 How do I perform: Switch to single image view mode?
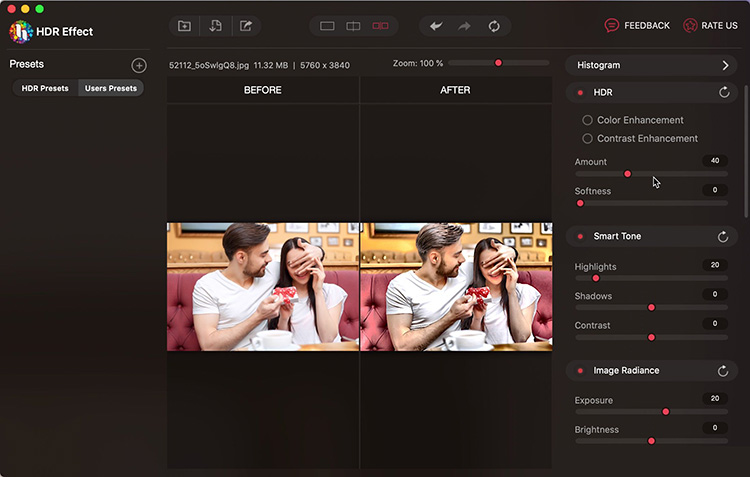pos(327,26)
